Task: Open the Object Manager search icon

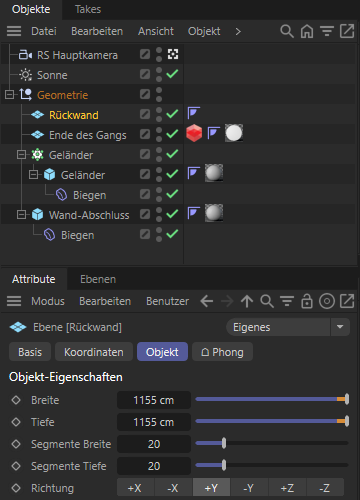Action: coord(287,31)
